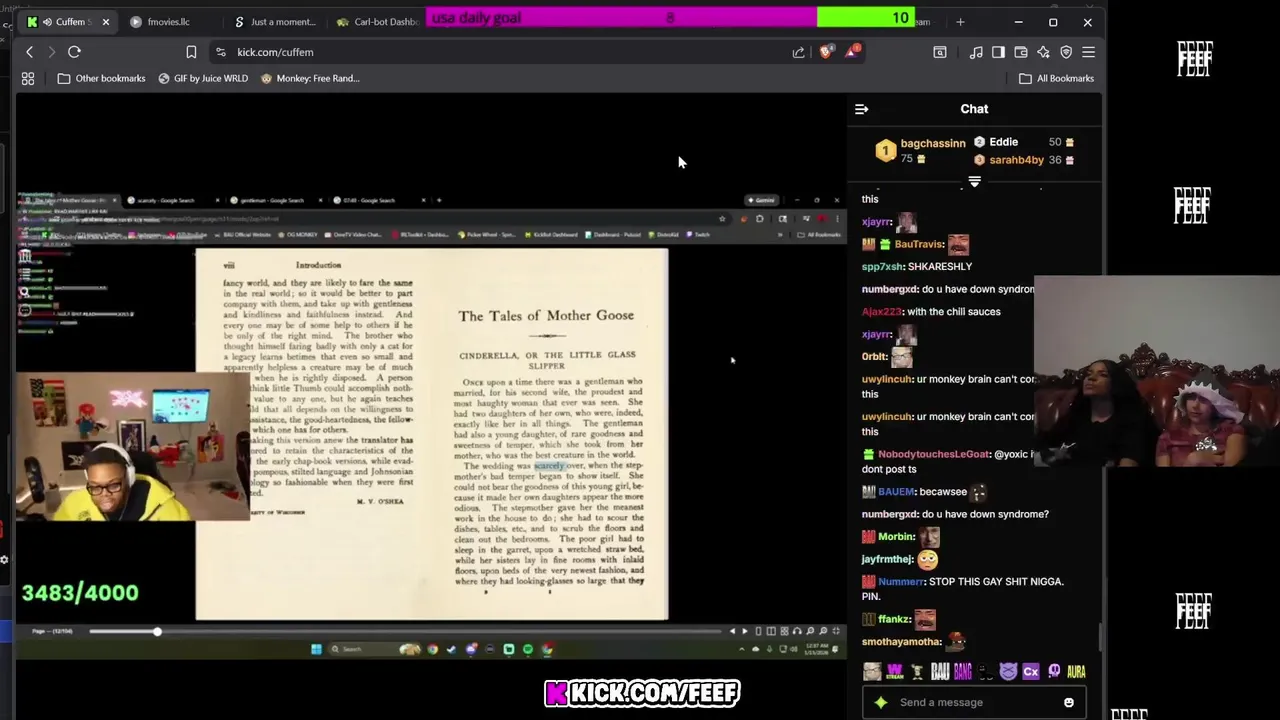1280x720 pixels.
Task: Select the purple devil emote in the emote bar
Action: [x=1008, y=672]
